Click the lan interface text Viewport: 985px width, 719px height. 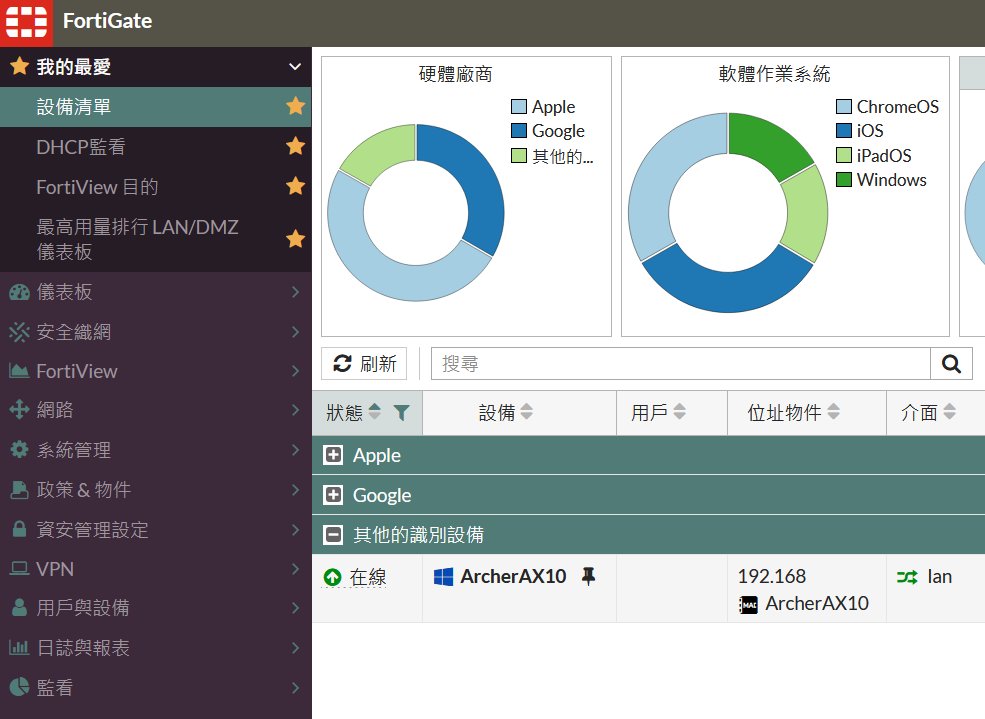coord(940,576)
